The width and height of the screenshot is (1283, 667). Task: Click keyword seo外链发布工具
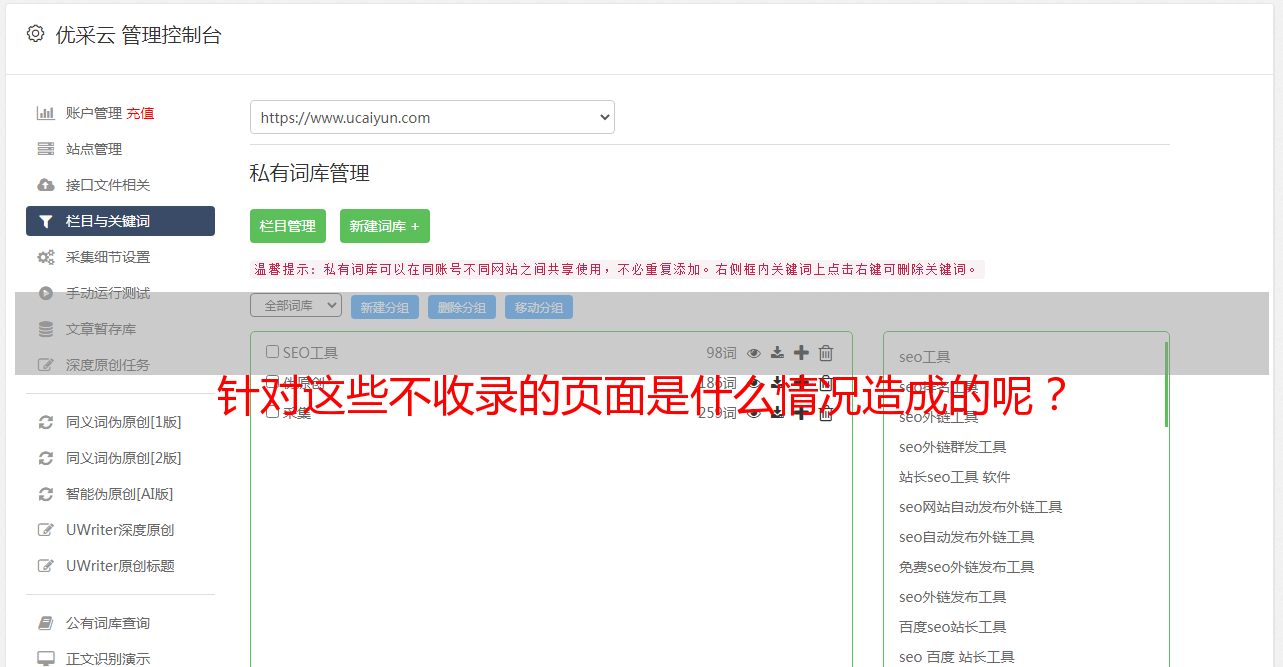tap(953, 597)
